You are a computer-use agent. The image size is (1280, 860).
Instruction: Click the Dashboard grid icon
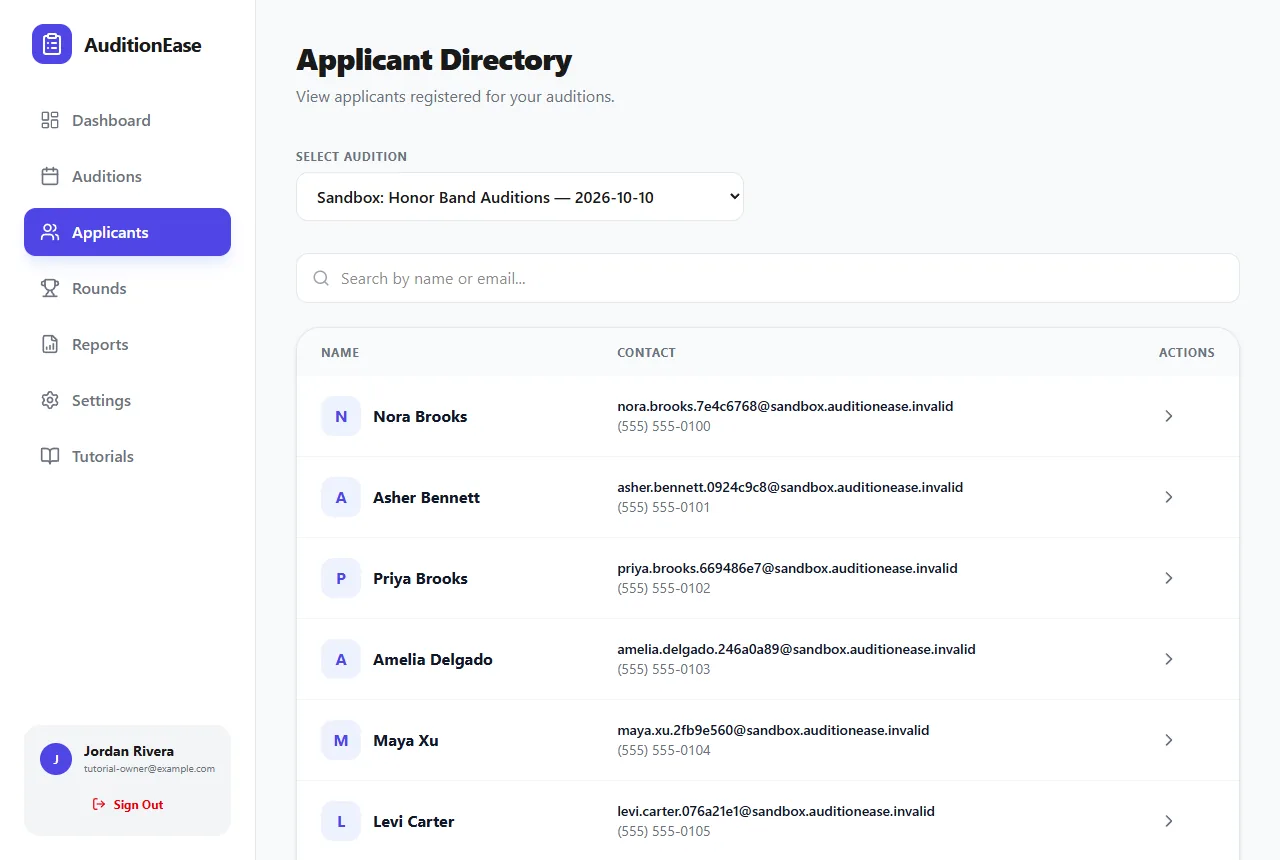50,120
